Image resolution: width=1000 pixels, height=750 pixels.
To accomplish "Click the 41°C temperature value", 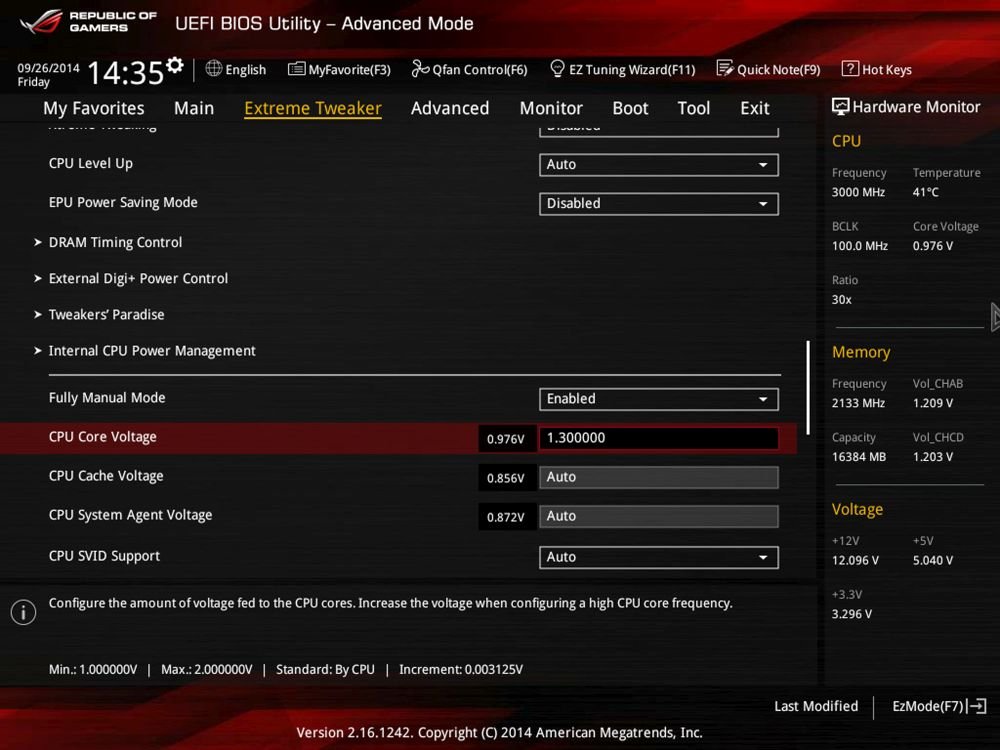I will pos(925,192).
